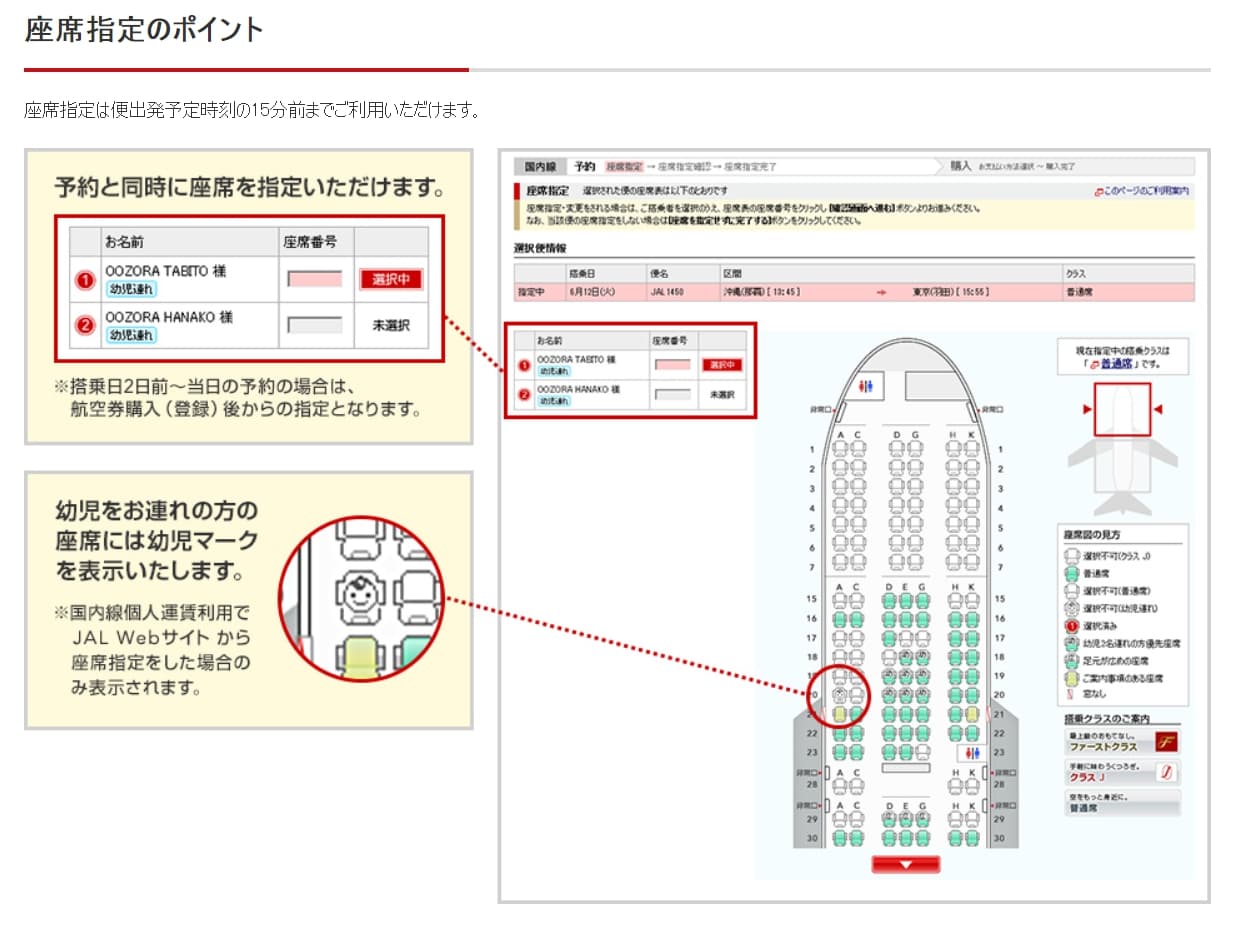Click unavailable white seat 23G
Screen dimensions: 1238x925
[922, 752]
